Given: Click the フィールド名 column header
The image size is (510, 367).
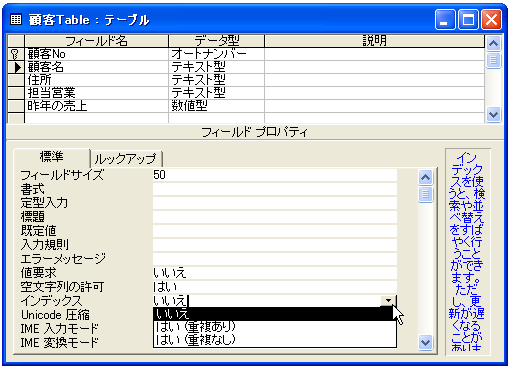Looking at the screenshot, I should pyautogui.click(x=96, y=41).
